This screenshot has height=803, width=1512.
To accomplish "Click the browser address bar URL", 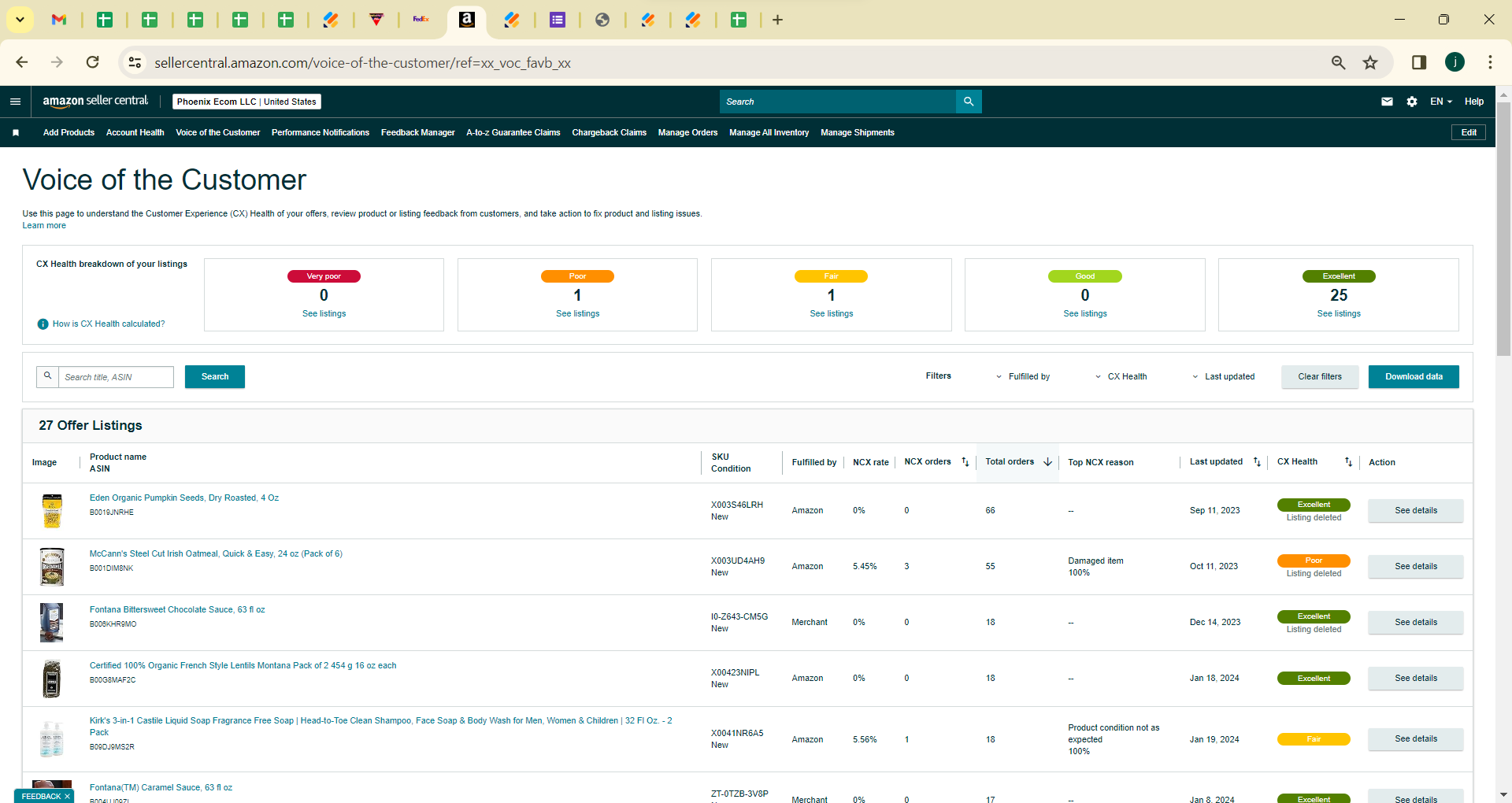I will 362,63.
